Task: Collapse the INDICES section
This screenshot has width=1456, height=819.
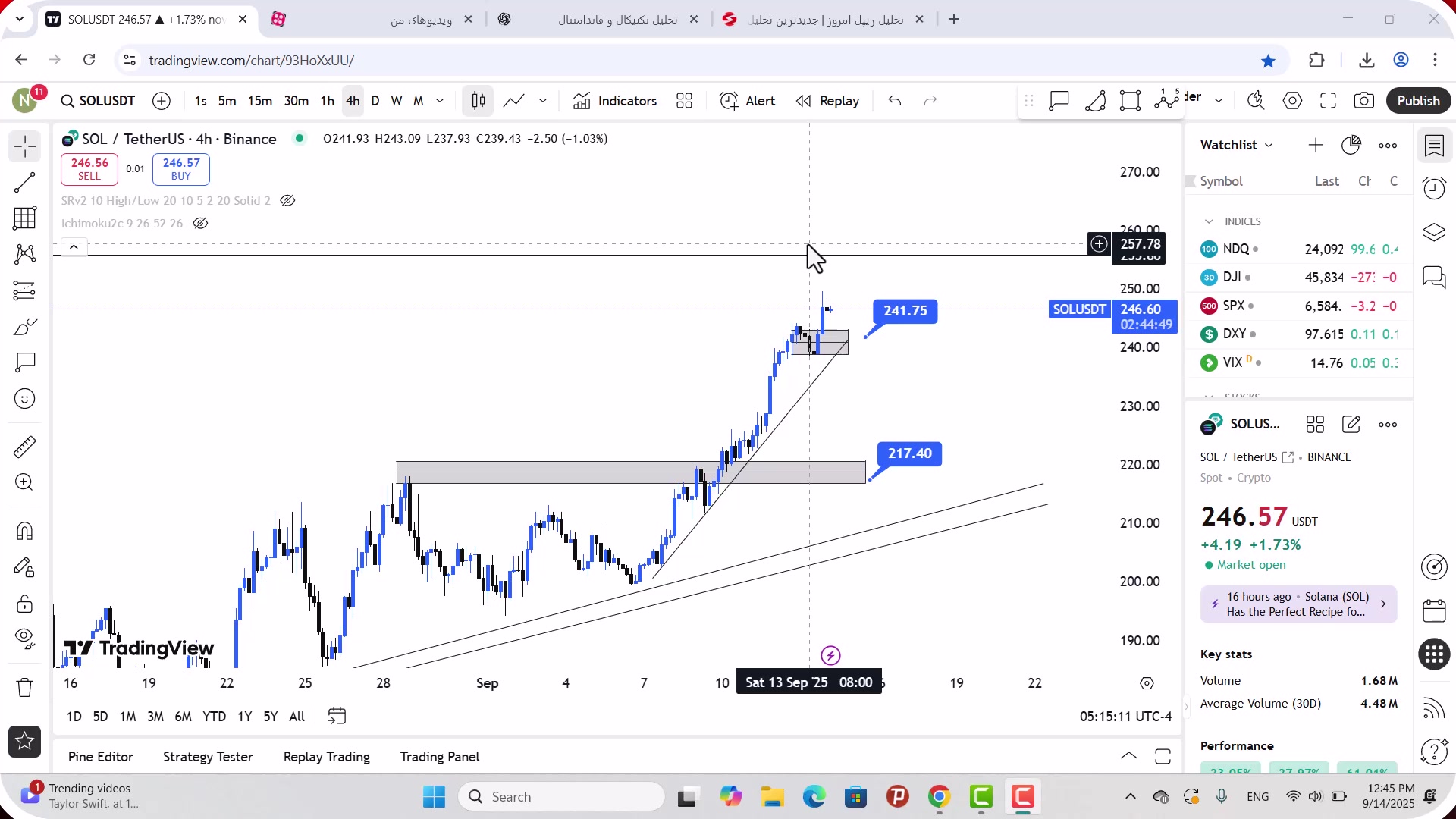Action: [1209, 221]
